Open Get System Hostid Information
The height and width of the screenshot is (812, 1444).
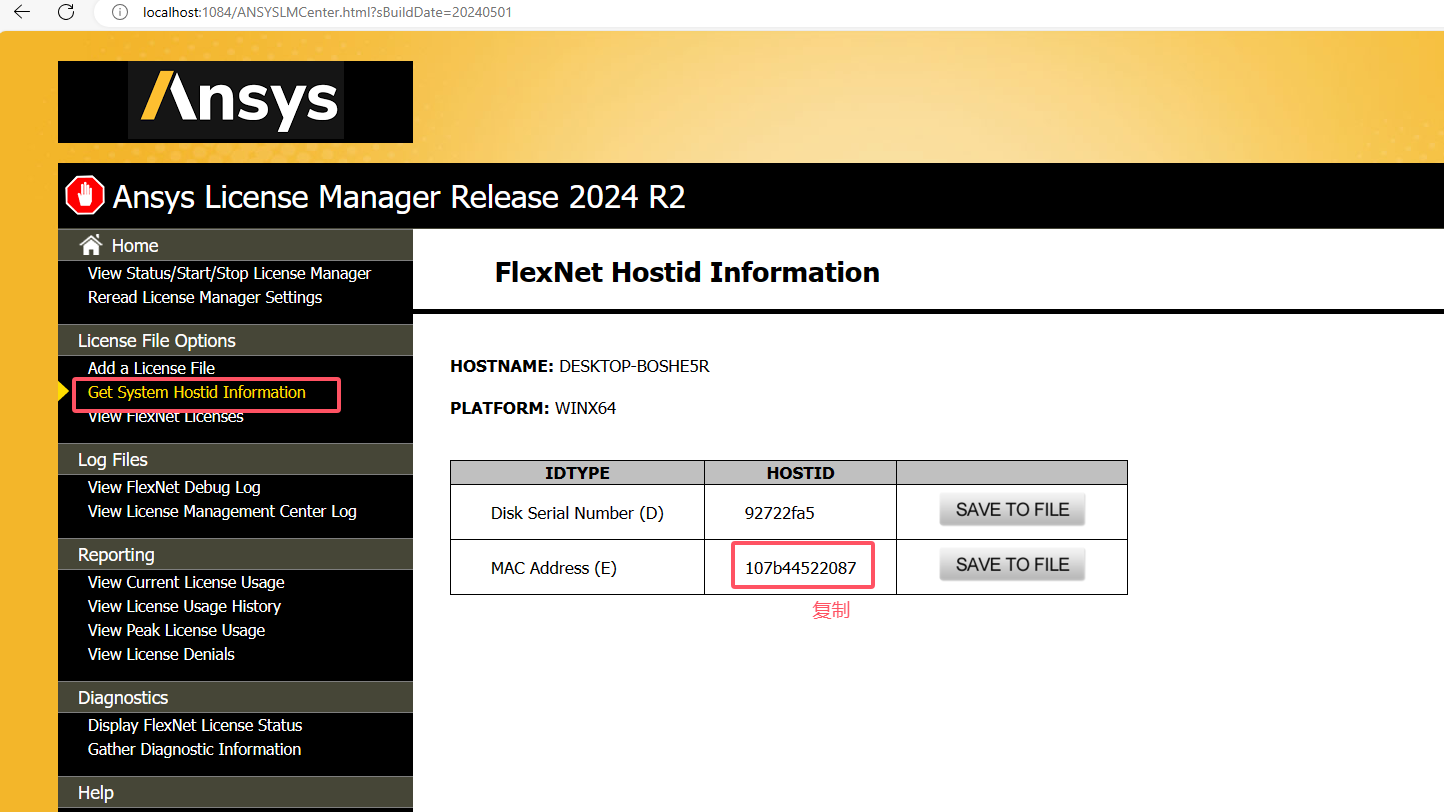[196, 392]
